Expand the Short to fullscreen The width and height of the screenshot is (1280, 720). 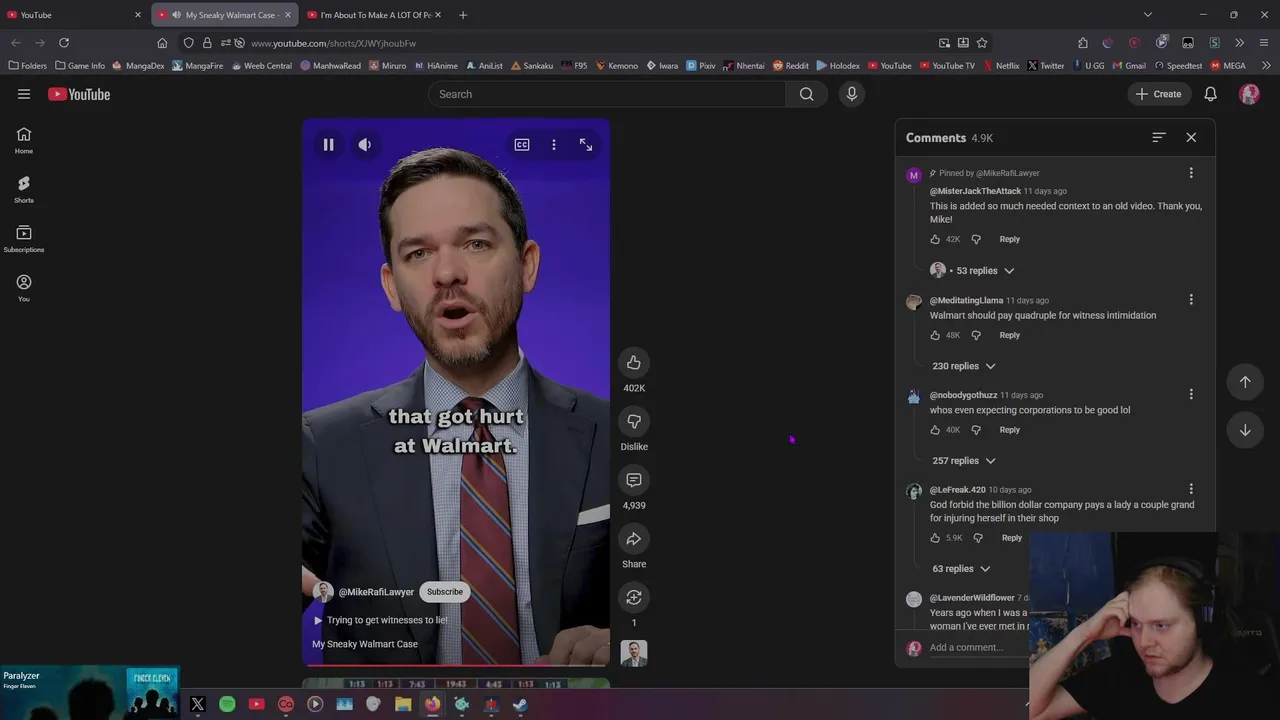coord(586,145)
